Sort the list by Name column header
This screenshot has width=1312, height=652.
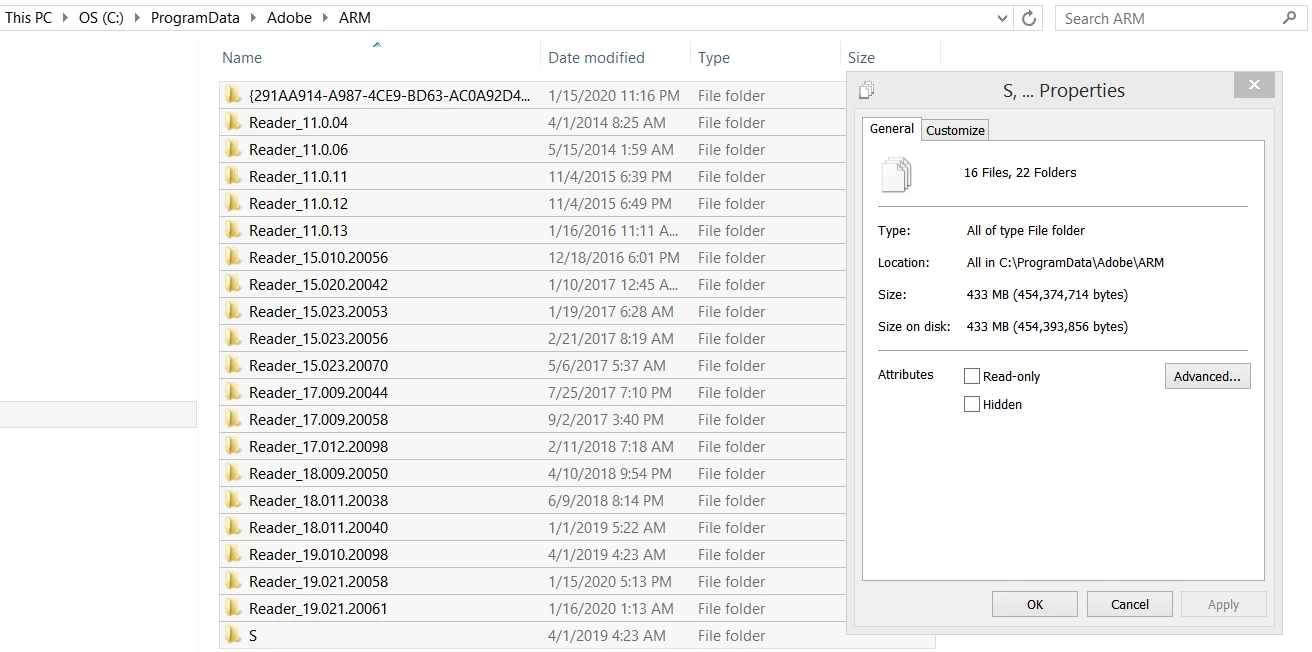pos(242,58)
